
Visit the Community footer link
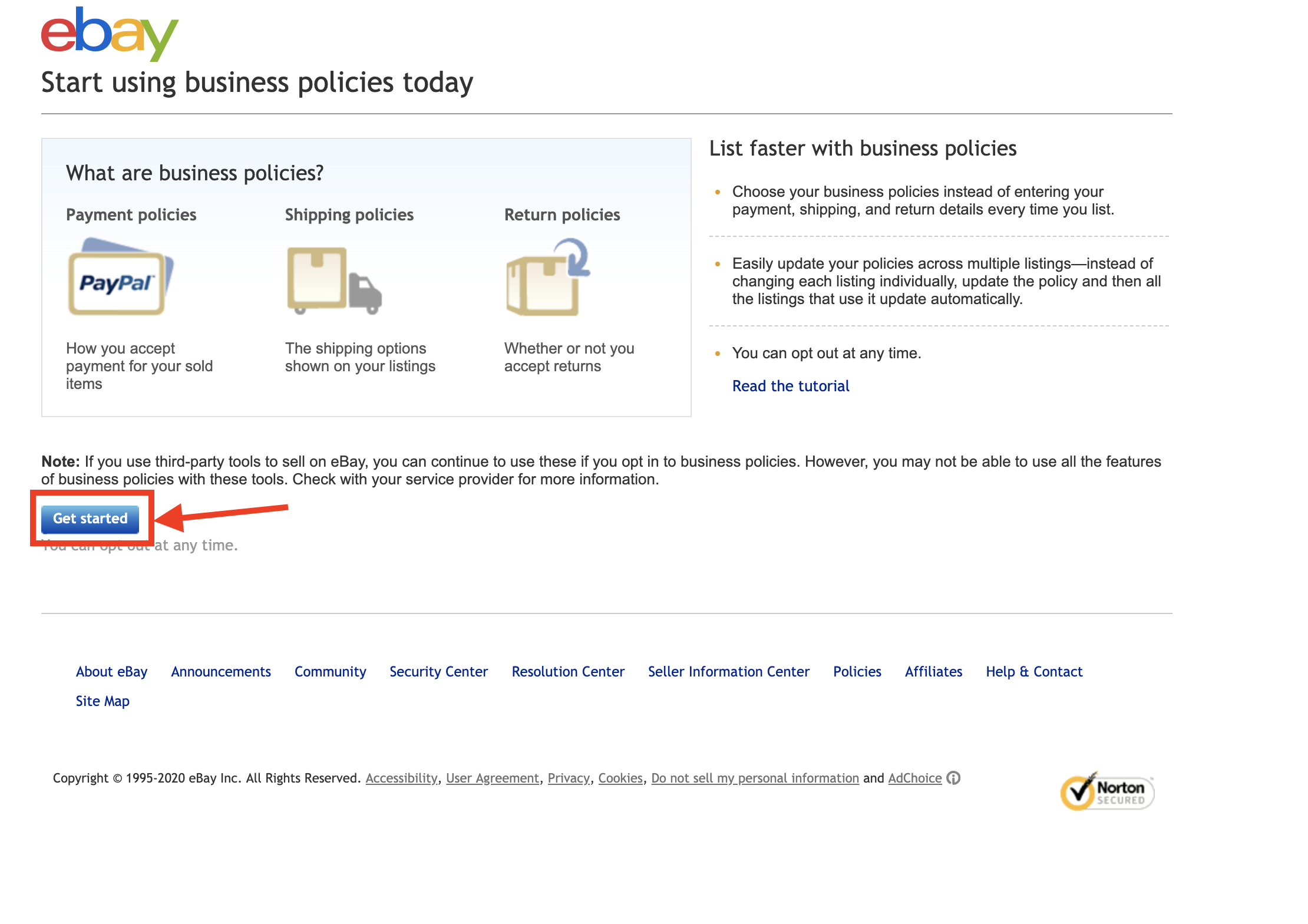tap(330, 672)
